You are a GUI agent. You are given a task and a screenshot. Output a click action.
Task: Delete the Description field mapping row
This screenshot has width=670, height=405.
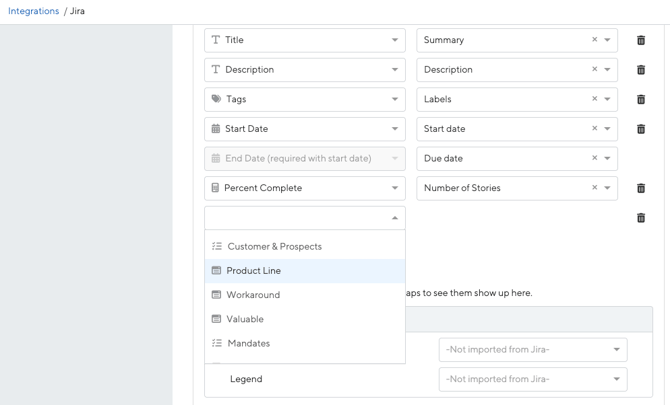[x=641, y=70]
